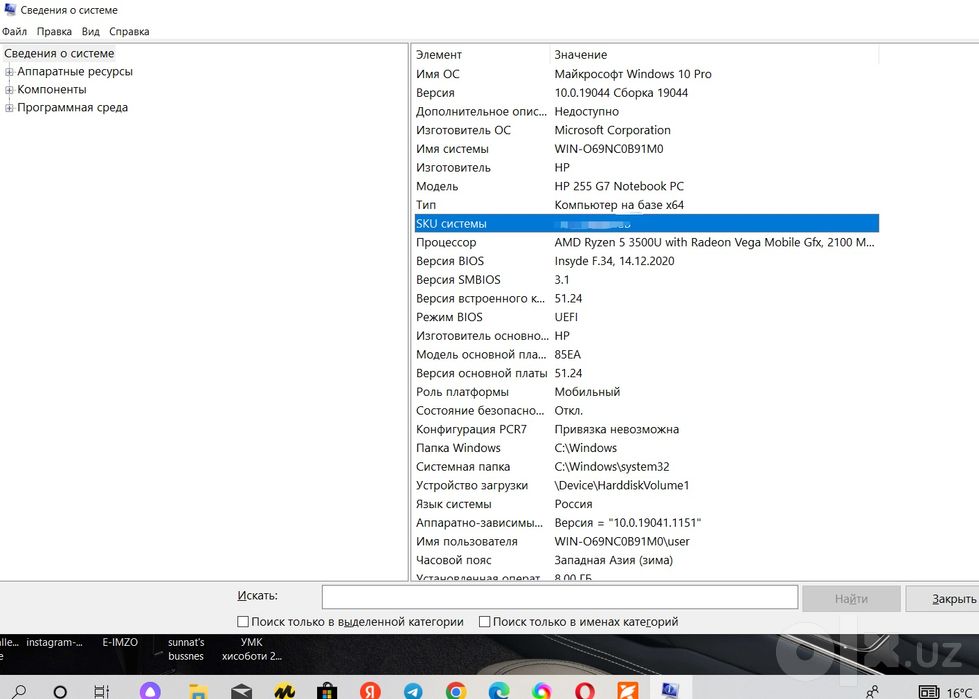
Task: Select the Имя пользователя row
Action: tap(646, 542)
